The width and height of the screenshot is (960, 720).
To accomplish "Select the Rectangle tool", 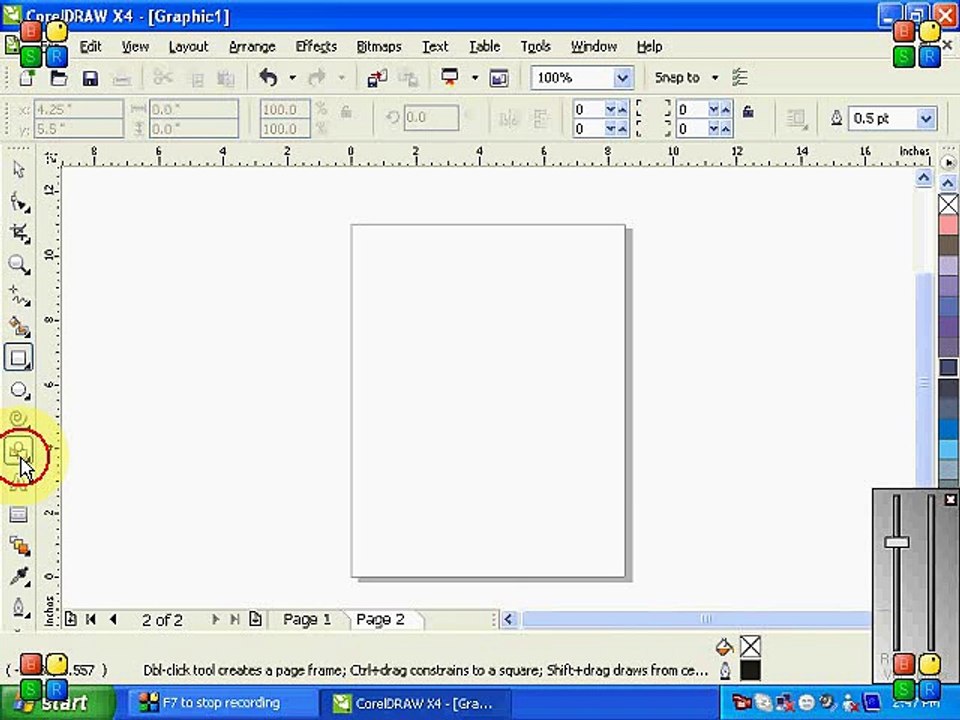I will pos(18,358).
